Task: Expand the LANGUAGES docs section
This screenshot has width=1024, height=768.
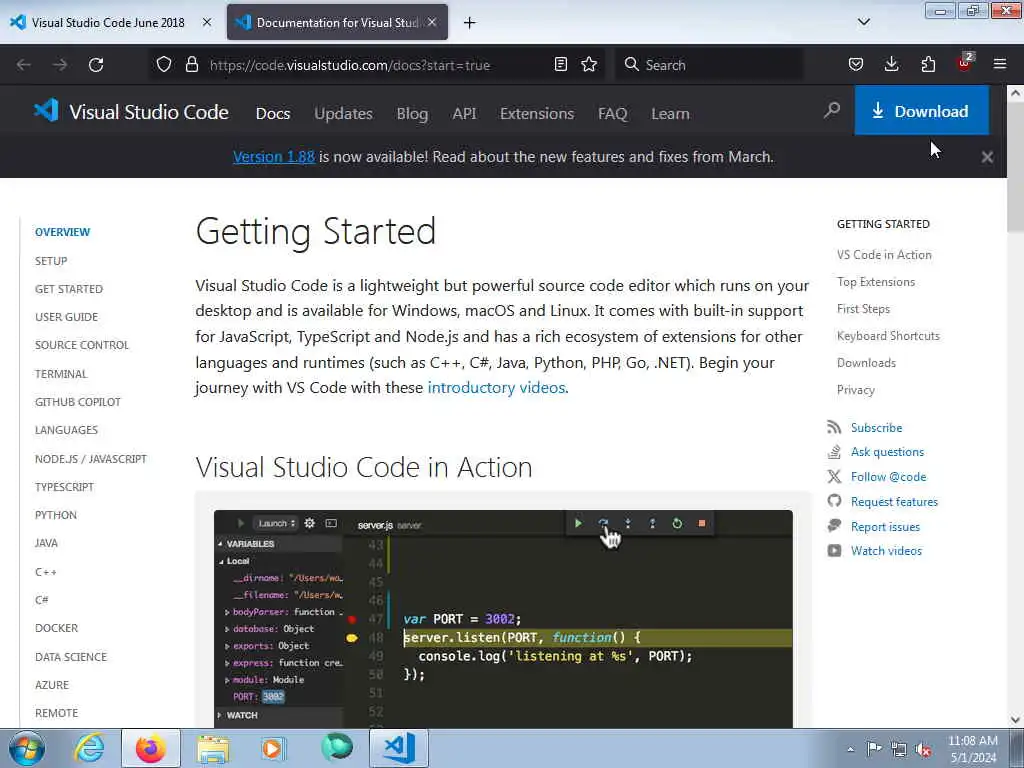Action: tap(66, 430)
